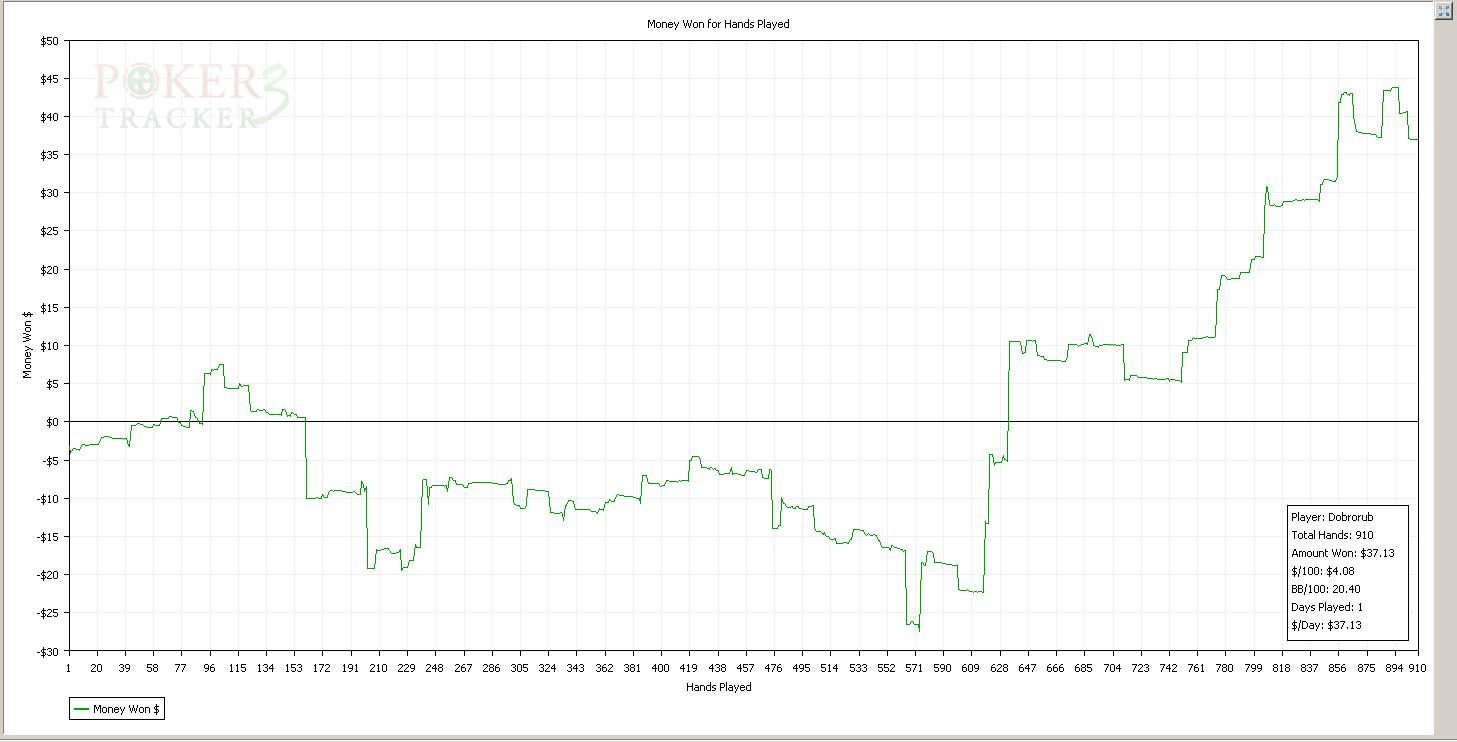
Task: Click the rotated 'Money Won $' y-axis title
Action: point(28,346)
